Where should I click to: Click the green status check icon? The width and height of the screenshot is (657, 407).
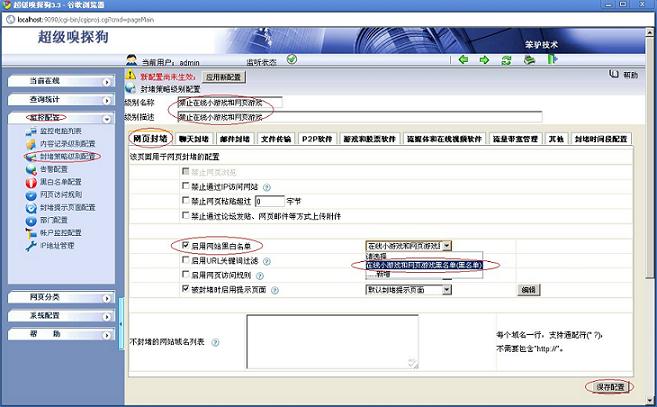point(291,59)
